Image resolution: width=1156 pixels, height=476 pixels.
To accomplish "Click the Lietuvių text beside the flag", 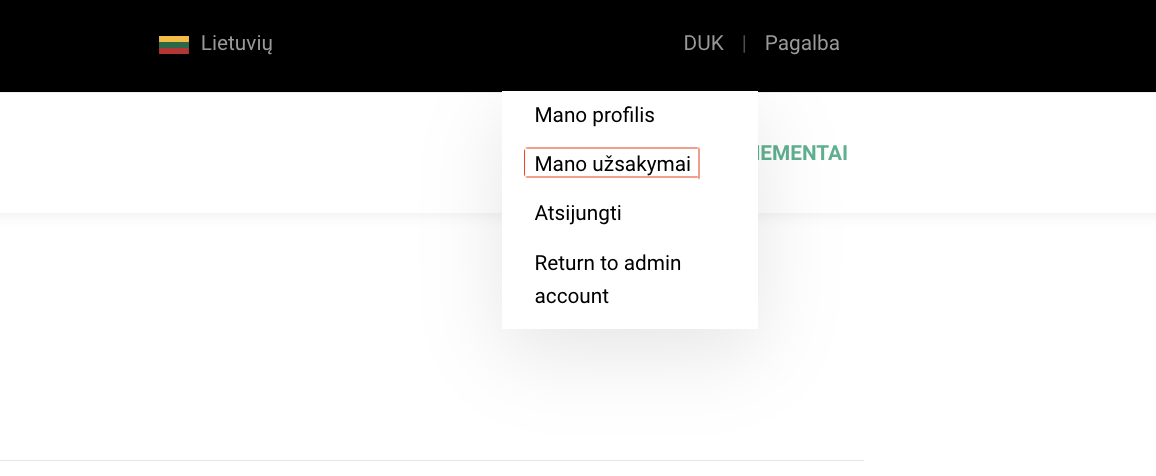I will pos(237,44).
